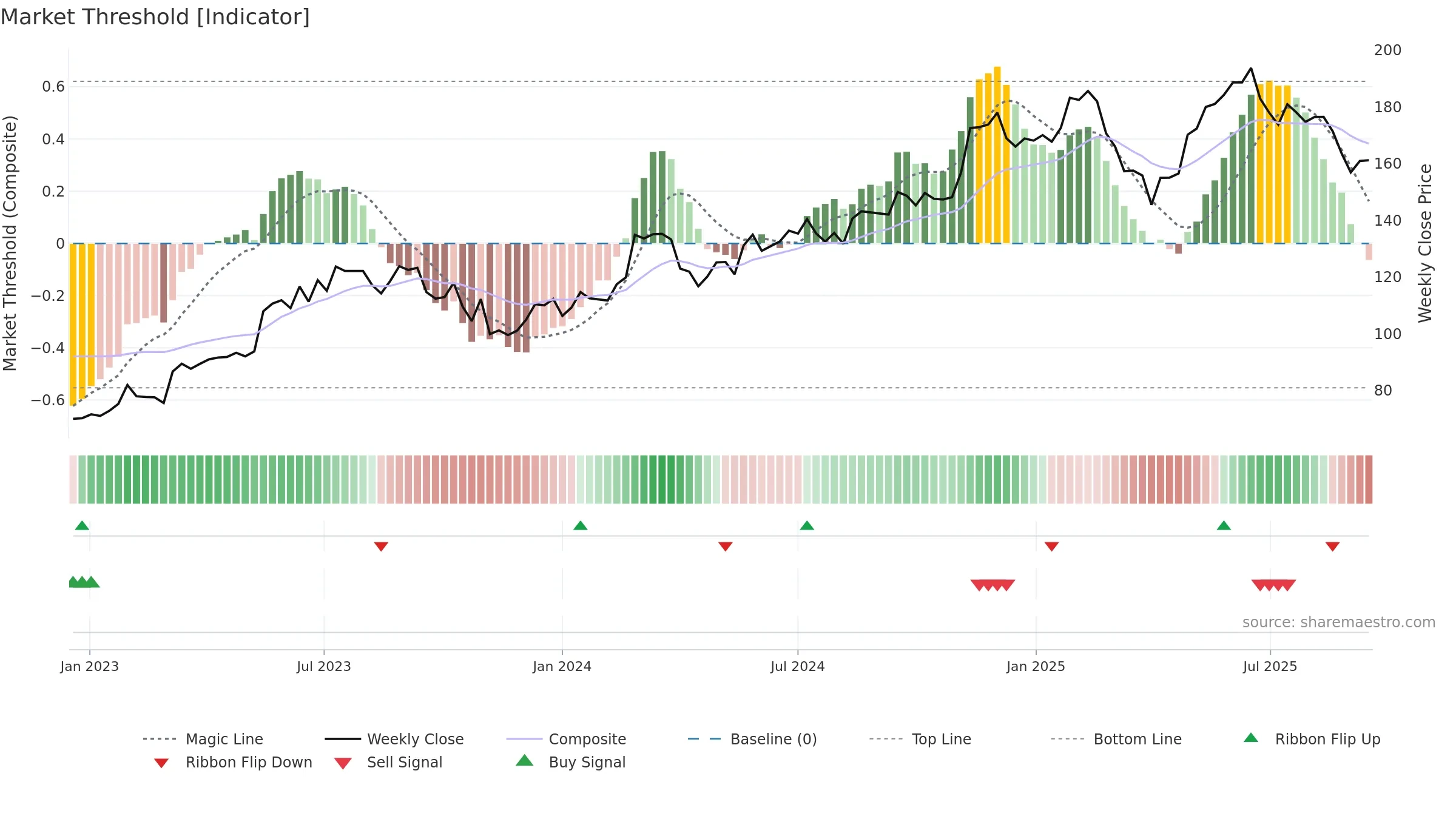
Task: Click the Jul 2023 x-axis label
Action: coord(324,666)
